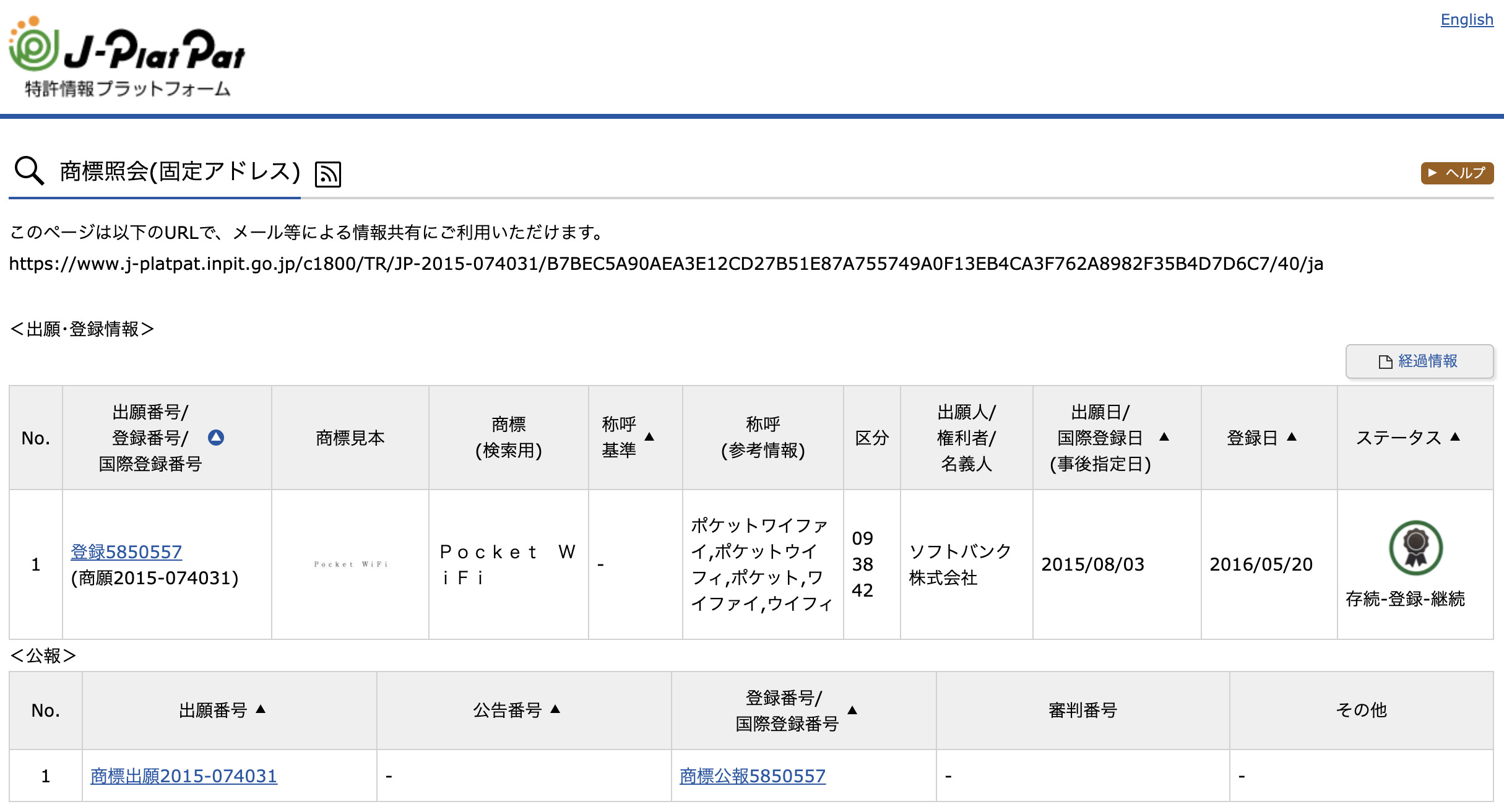This screenshot has width=1504, height=812.
Task: Sort by application number using blue circled arrow
Action: pos(216,438)
